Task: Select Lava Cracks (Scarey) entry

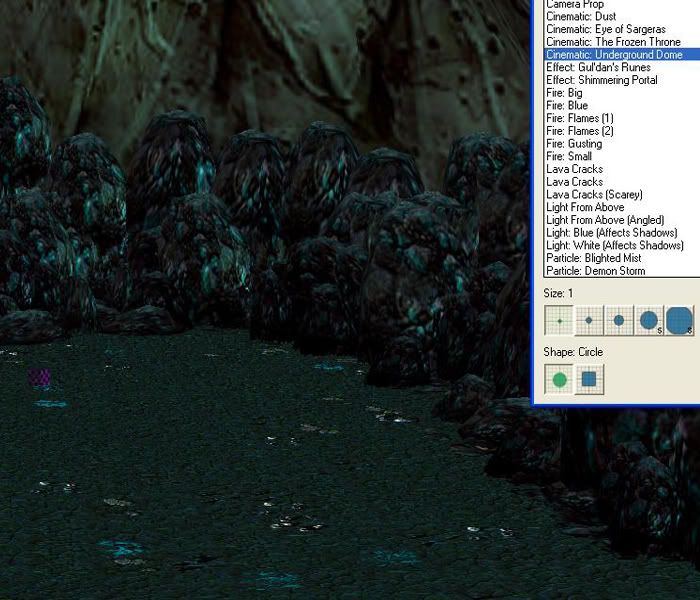Action: pos(594,195)
